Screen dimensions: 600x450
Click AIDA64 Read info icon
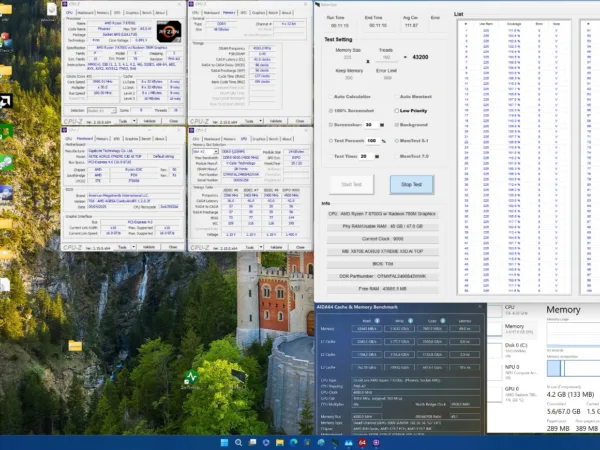[x=377, y=321]
